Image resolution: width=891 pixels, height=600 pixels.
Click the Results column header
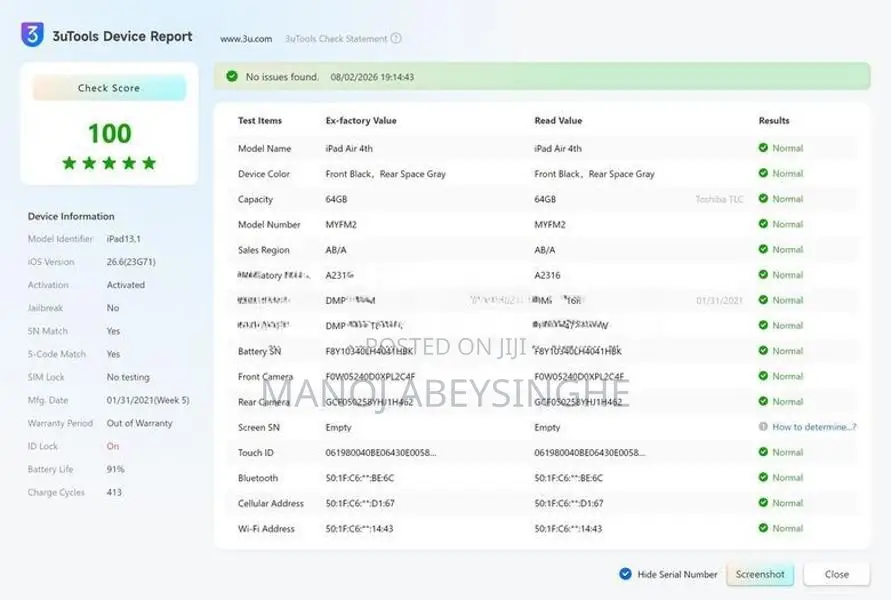(x=774, y=120)
